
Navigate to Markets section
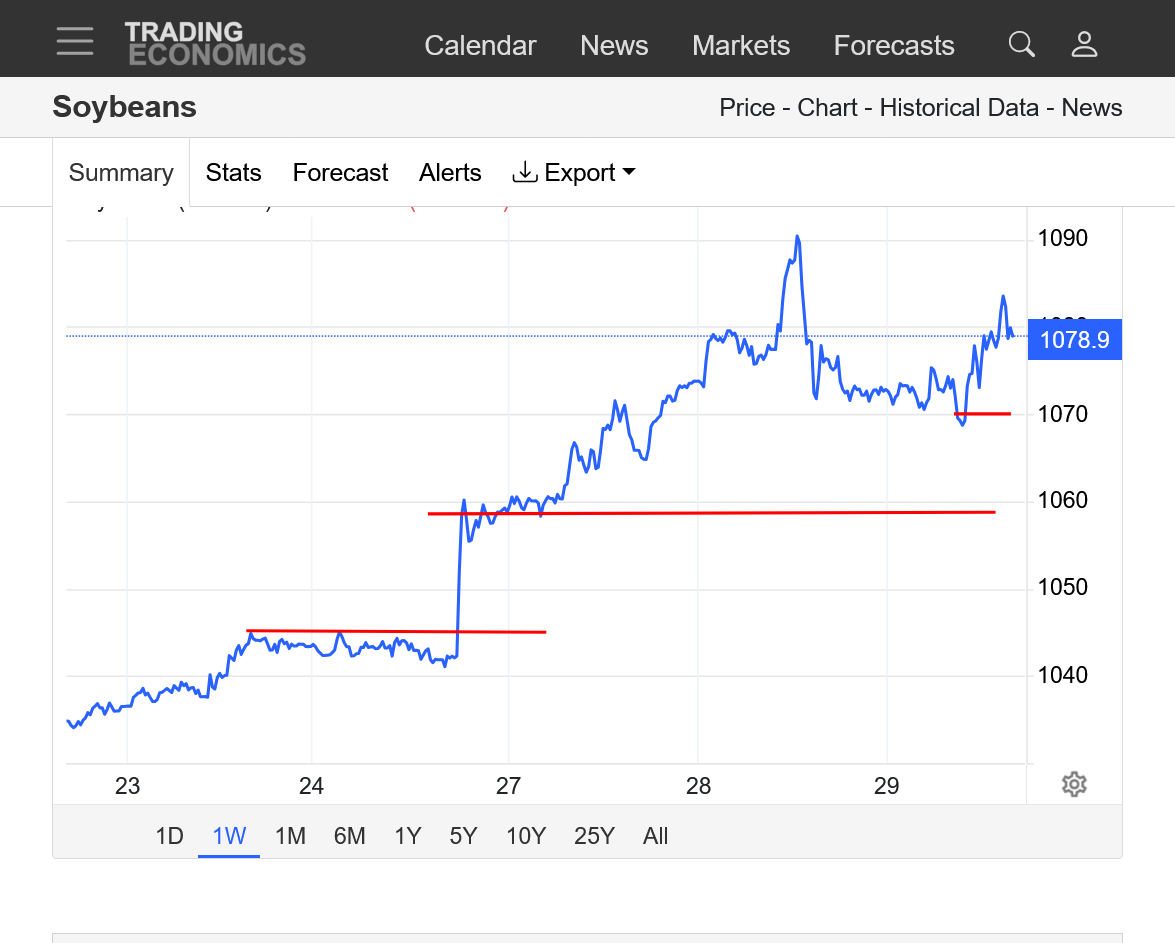(741, 46)
